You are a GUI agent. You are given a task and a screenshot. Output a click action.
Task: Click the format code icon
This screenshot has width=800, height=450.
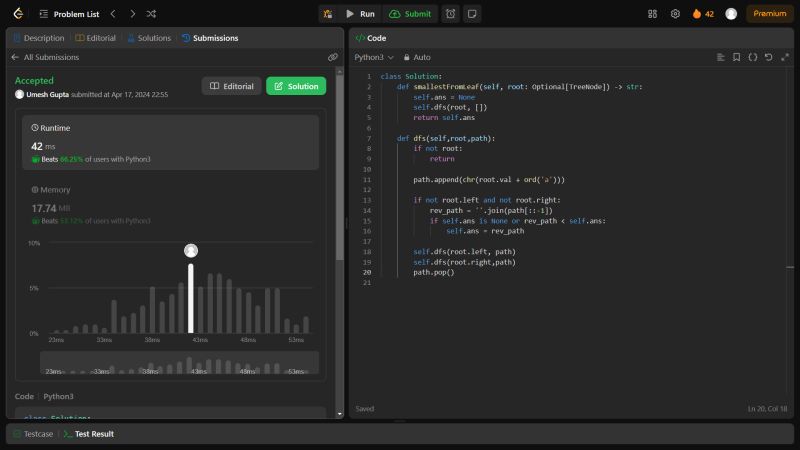(x=720, y=57)
